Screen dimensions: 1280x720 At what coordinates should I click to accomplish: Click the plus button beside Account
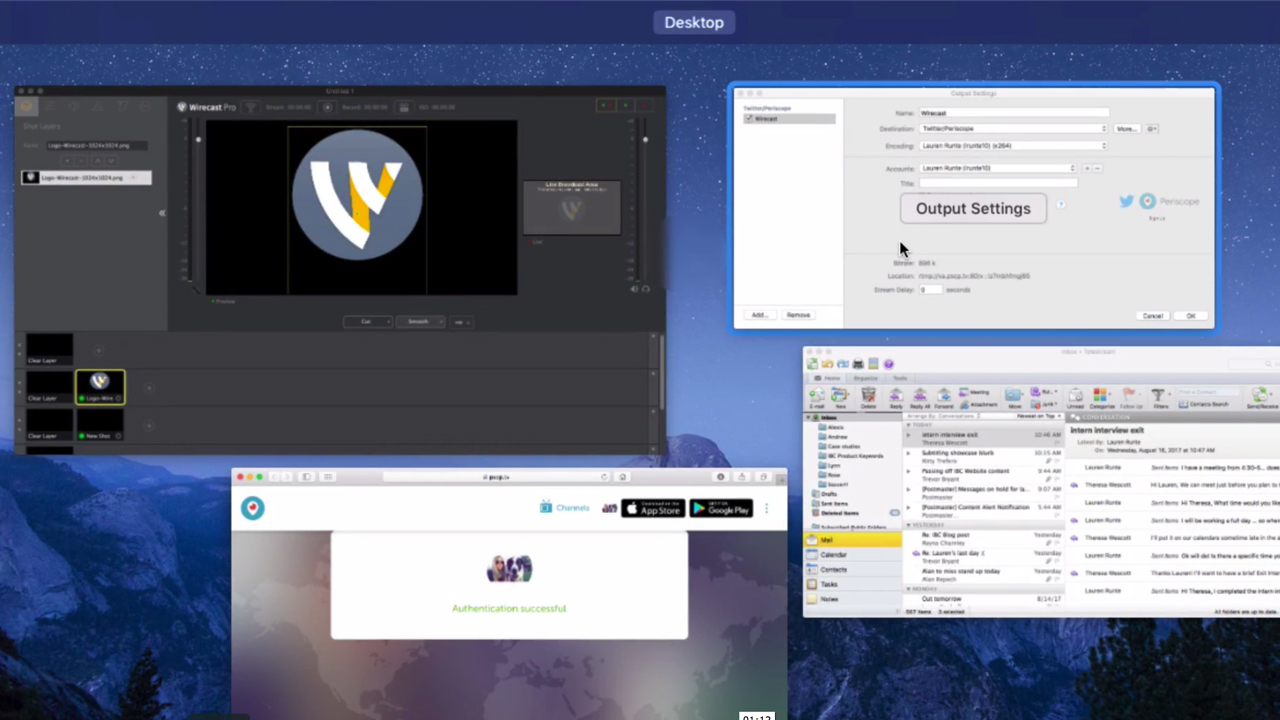tap(1087, 168)
